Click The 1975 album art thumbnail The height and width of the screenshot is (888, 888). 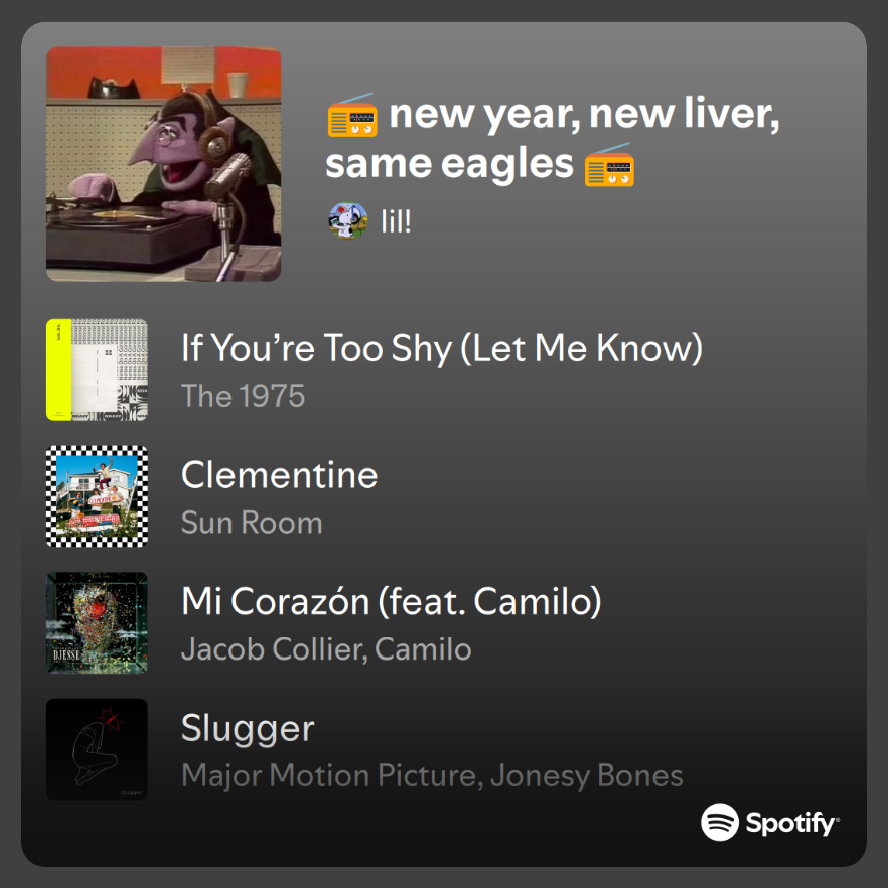click(x=97, y=370)
